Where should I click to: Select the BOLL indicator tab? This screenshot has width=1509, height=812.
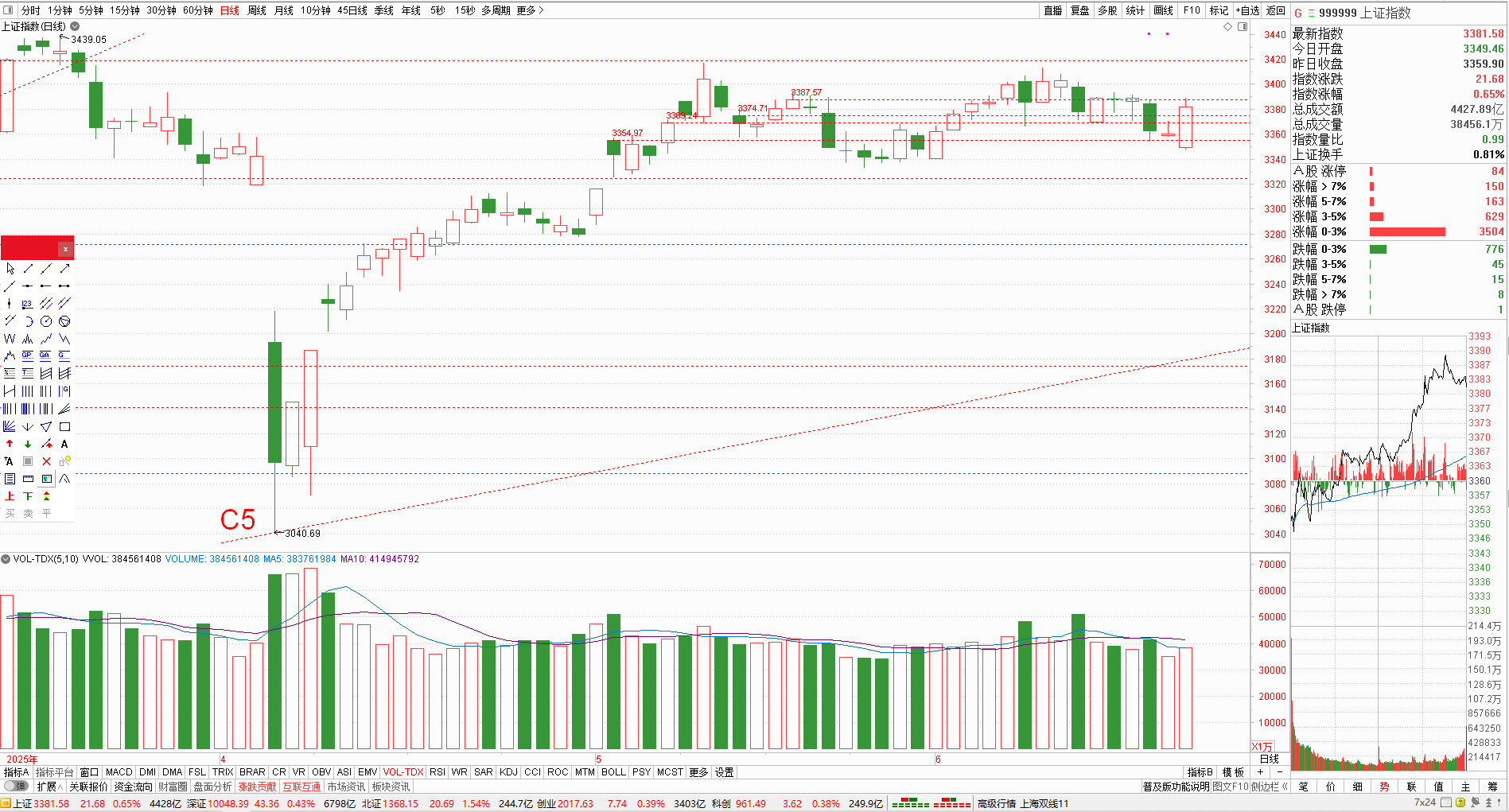pyautogui.click(x=613, y=772)
